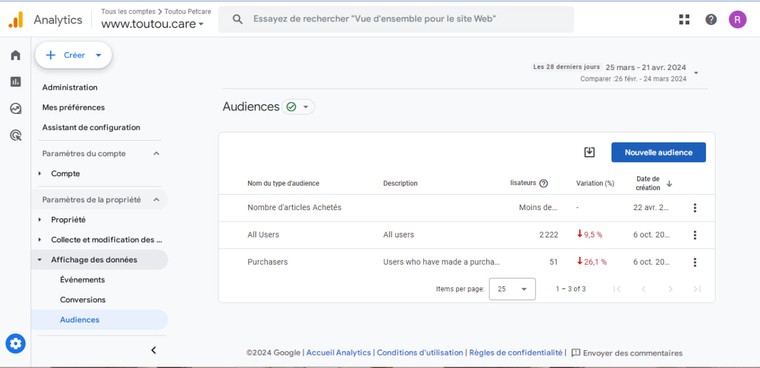Open more options for Purchasers row
The image size is (760, 368).
[695, 262]
